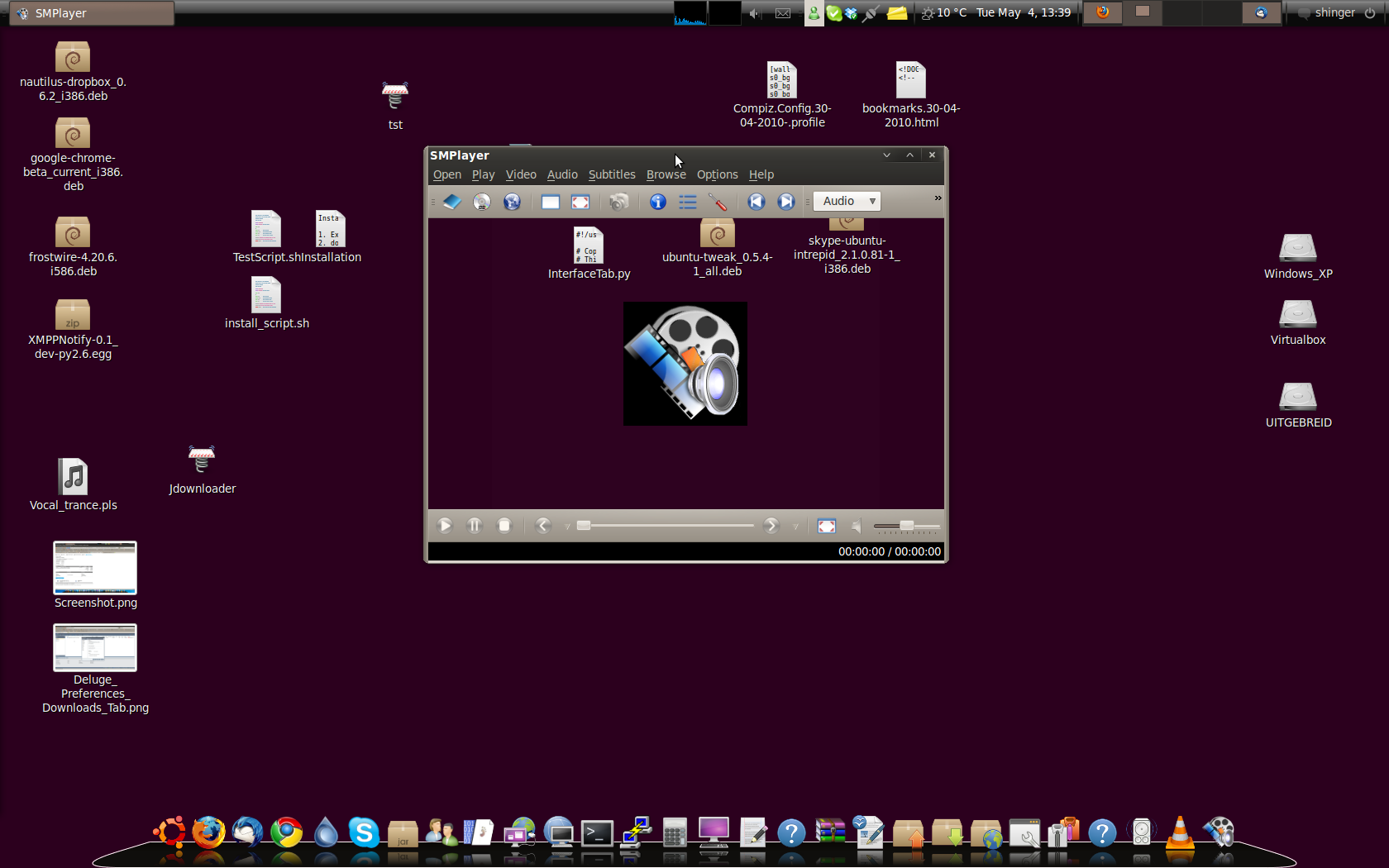Image resolution: width=1389 pixels, height=868 pixels.
Task: Go to previous track blue button
Action: 757,202
